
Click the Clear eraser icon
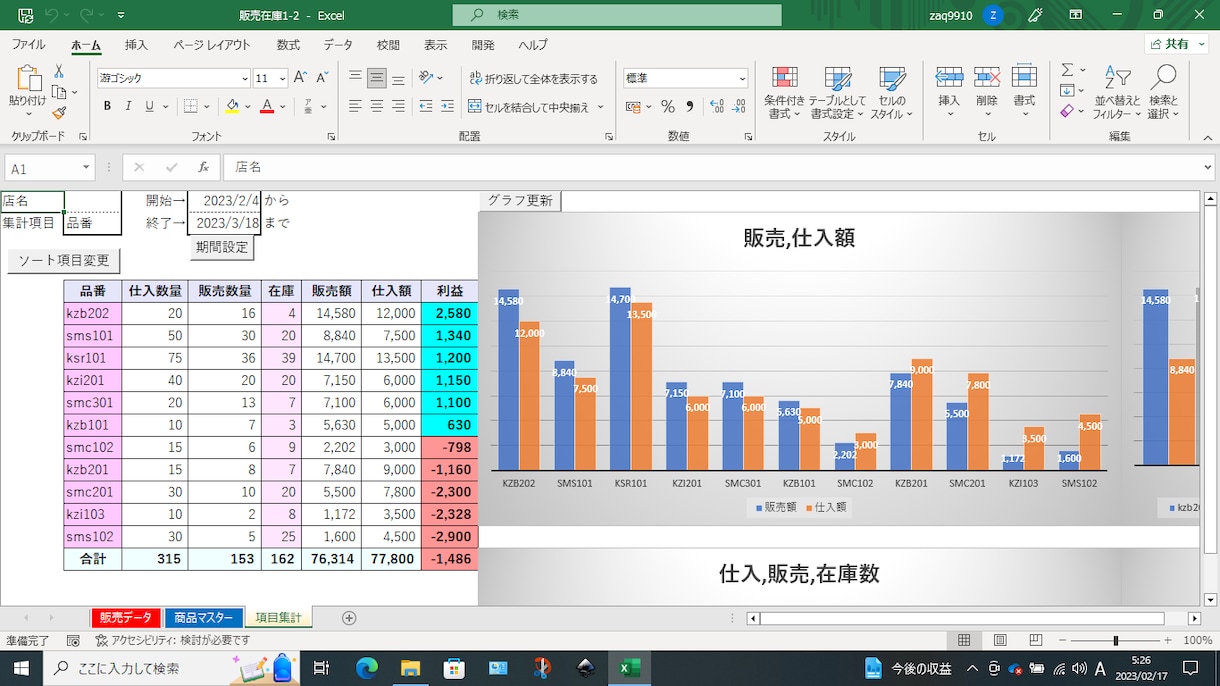(x=1067, y=111)
